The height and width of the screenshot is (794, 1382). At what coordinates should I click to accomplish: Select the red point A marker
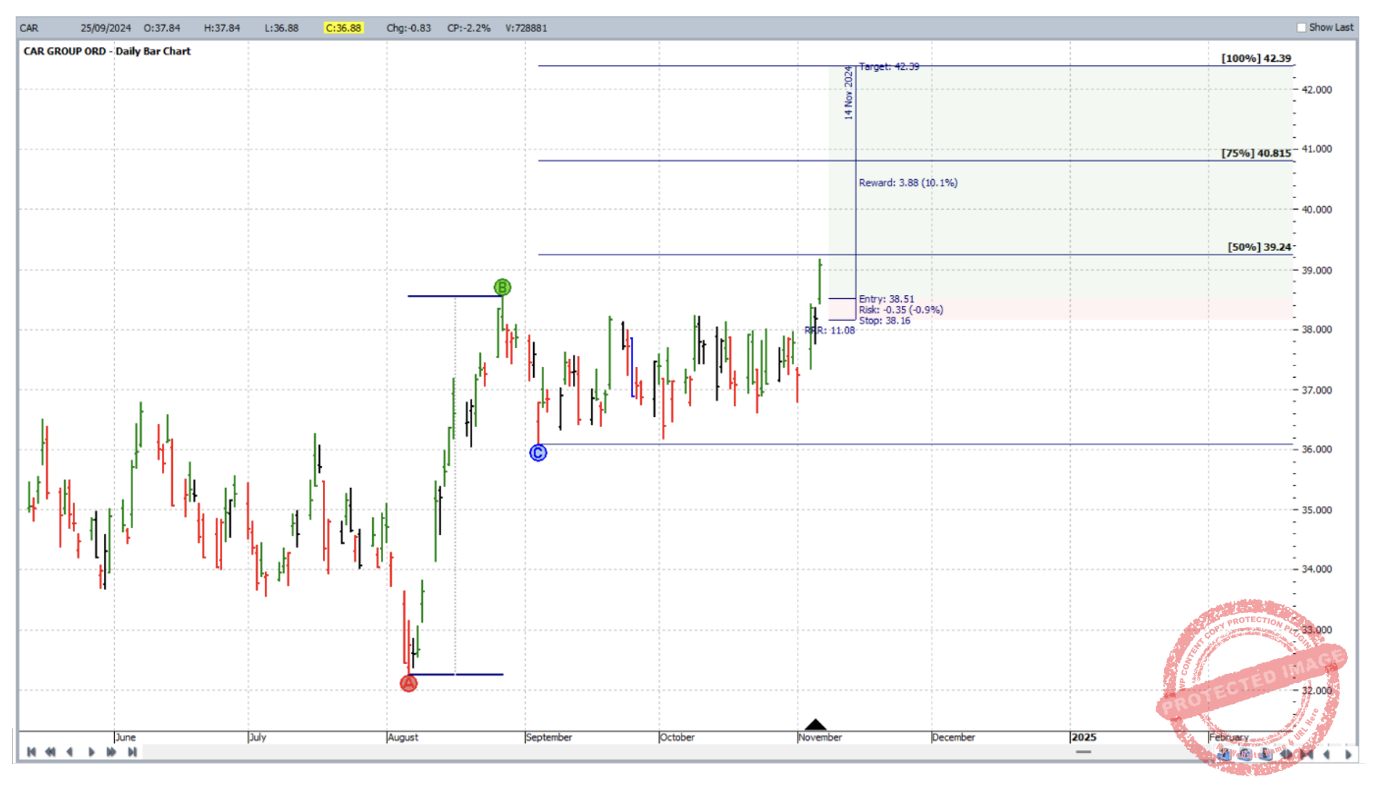point(408,683)
